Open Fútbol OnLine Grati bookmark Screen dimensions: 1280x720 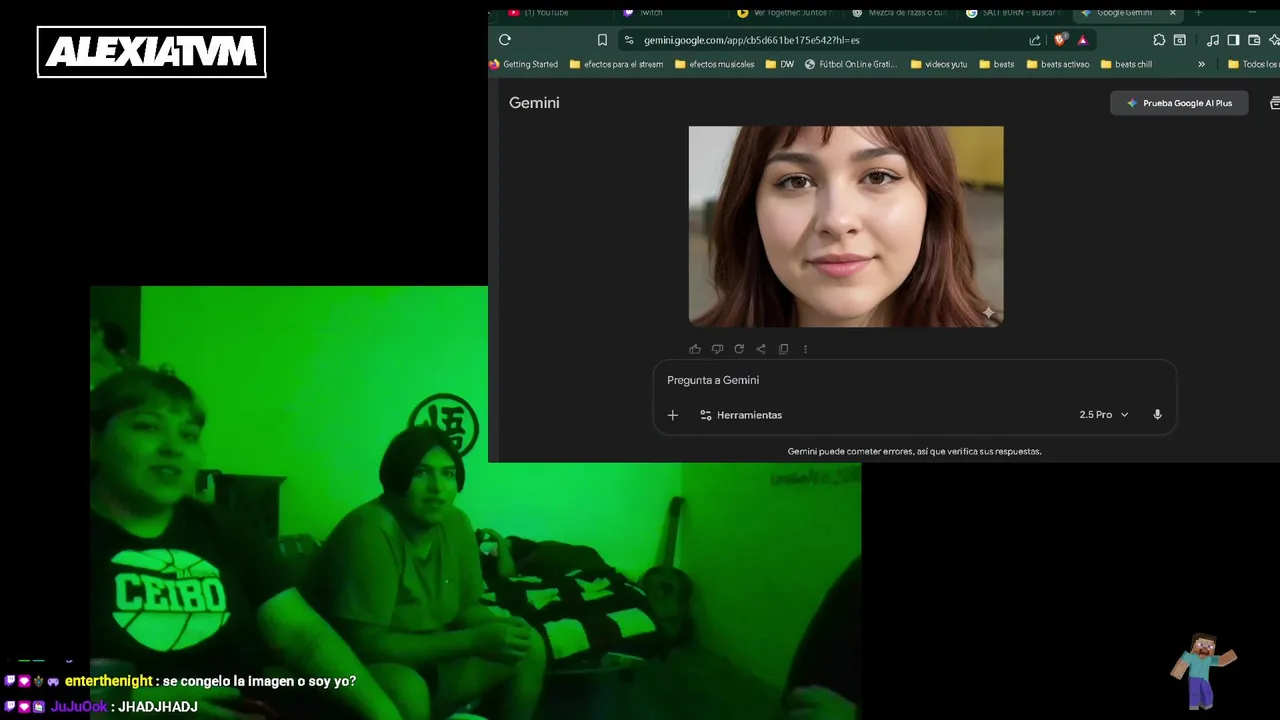851,64
